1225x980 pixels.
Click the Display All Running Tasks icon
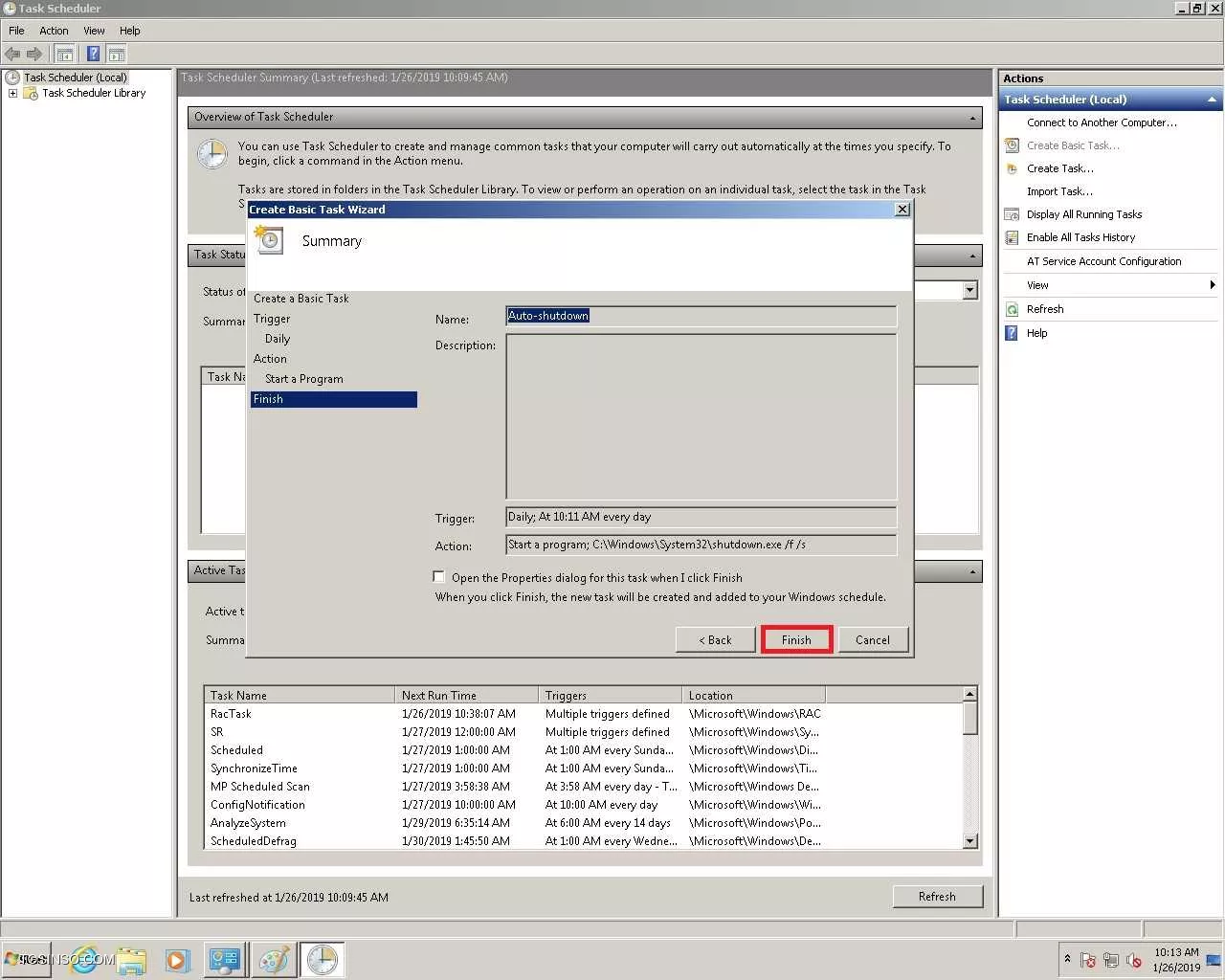click(1012, 214)
